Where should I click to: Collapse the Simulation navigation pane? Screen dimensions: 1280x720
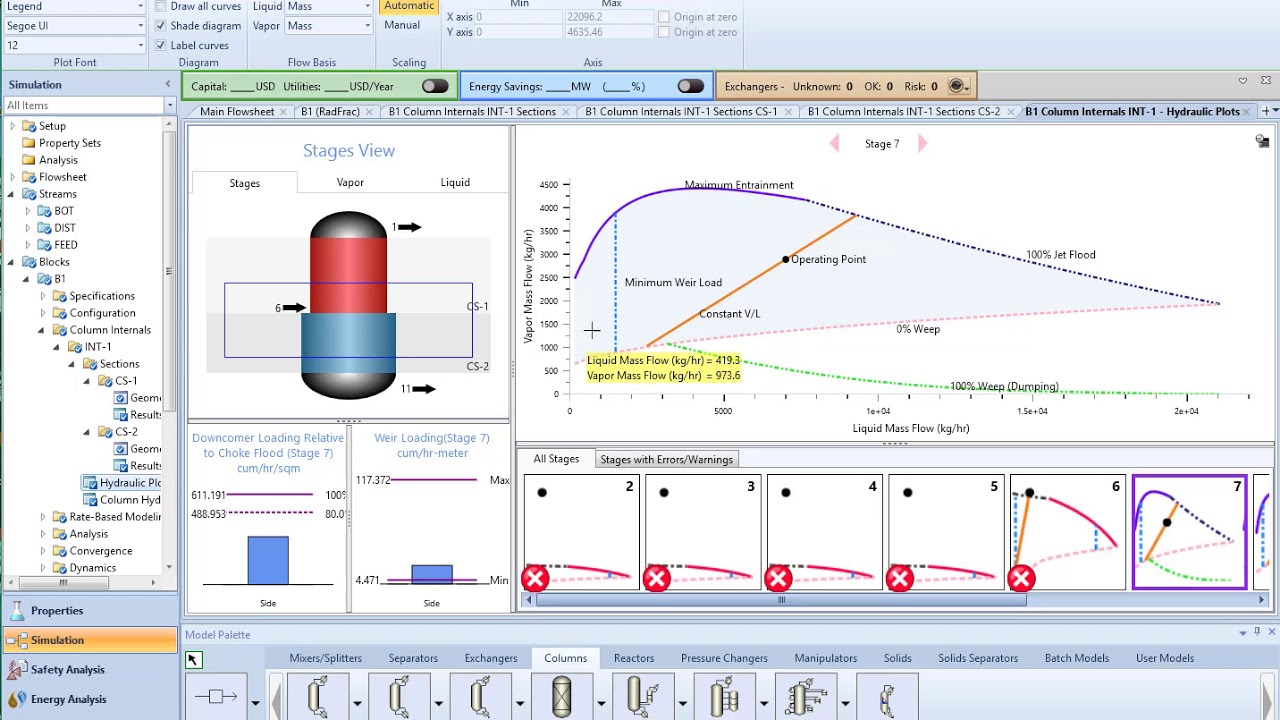(x=166, y=85)
